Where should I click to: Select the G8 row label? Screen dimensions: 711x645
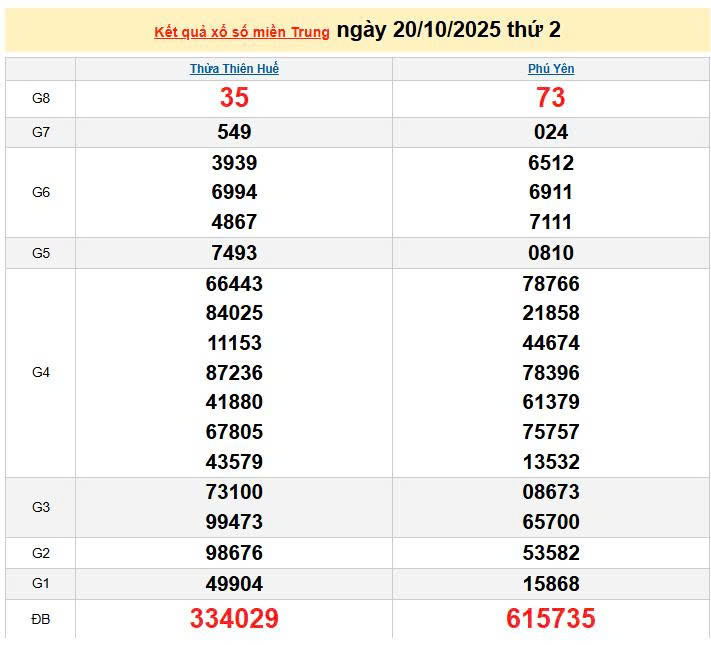41,98
